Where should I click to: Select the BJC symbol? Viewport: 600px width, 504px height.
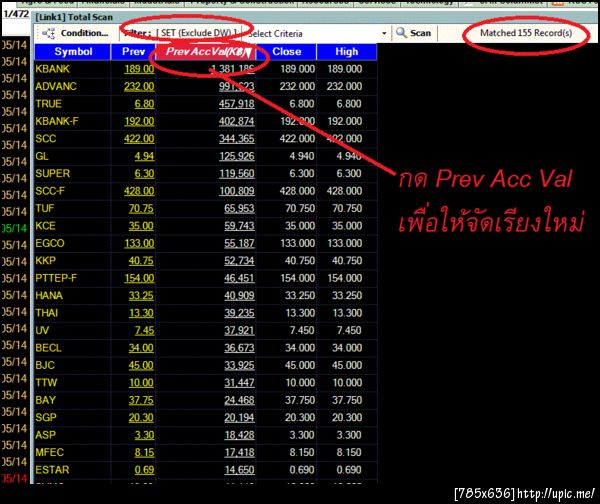45,365
